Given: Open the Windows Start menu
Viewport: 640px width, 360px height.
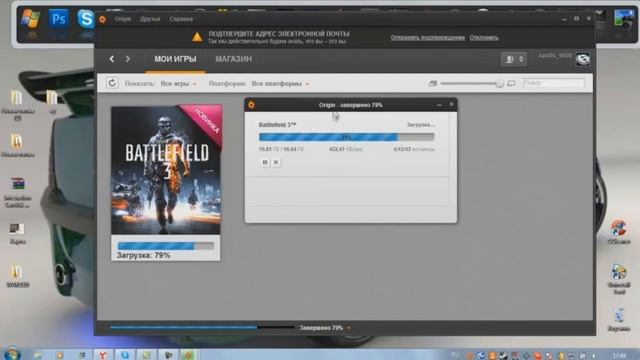Looking at the screenshot, I should (x=12, y=354).
